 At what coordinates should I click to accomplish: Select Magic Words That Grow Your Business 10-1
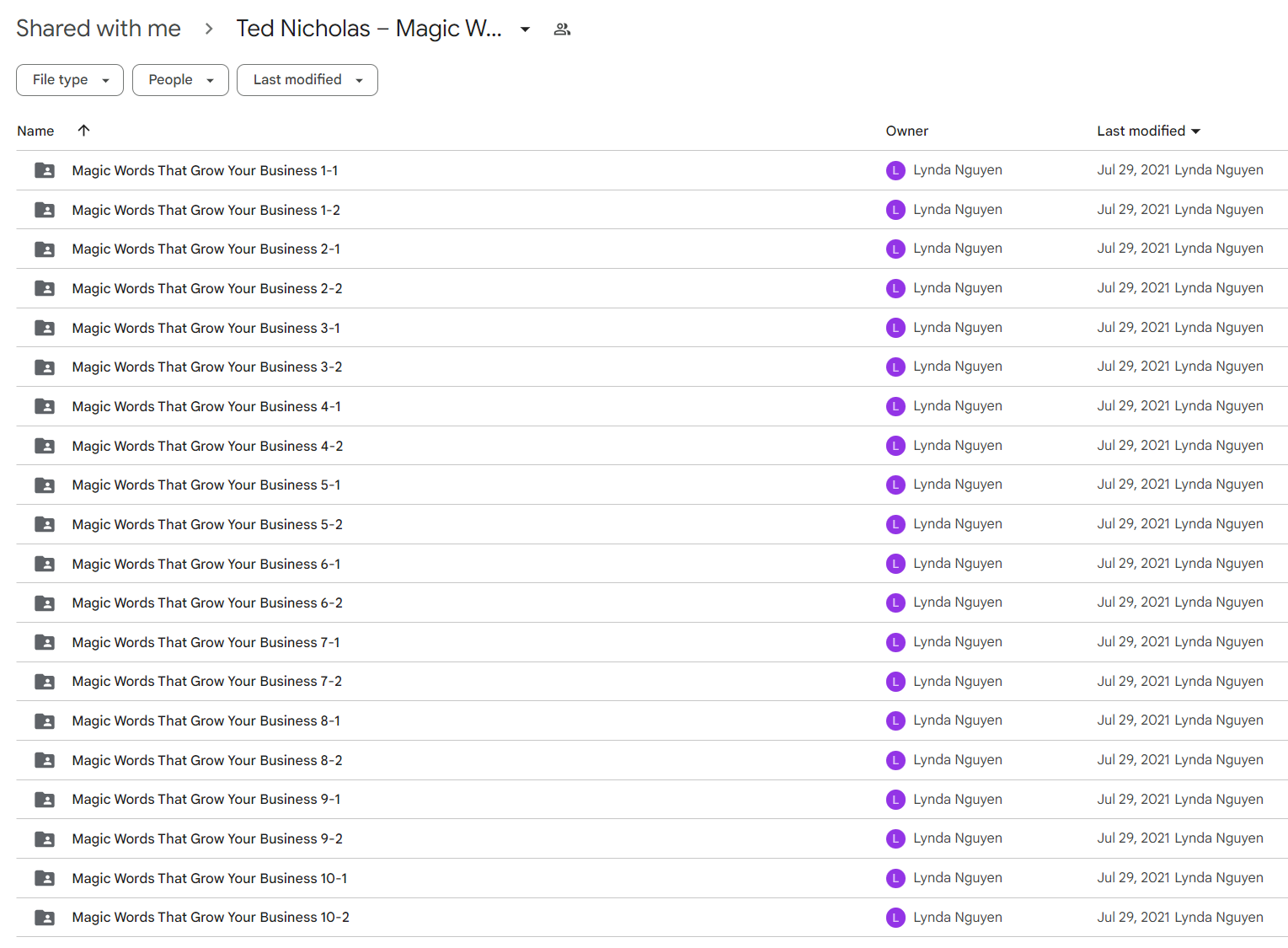(210, 878)
